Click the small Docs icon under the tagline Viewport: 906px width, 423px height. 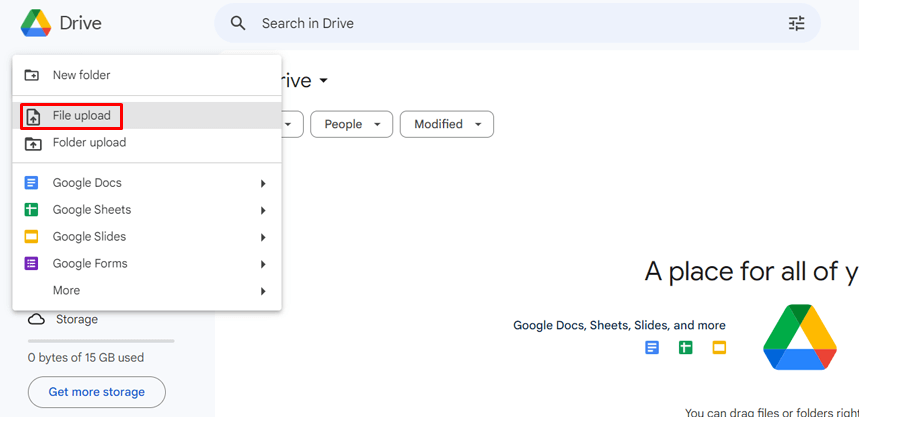652,348
